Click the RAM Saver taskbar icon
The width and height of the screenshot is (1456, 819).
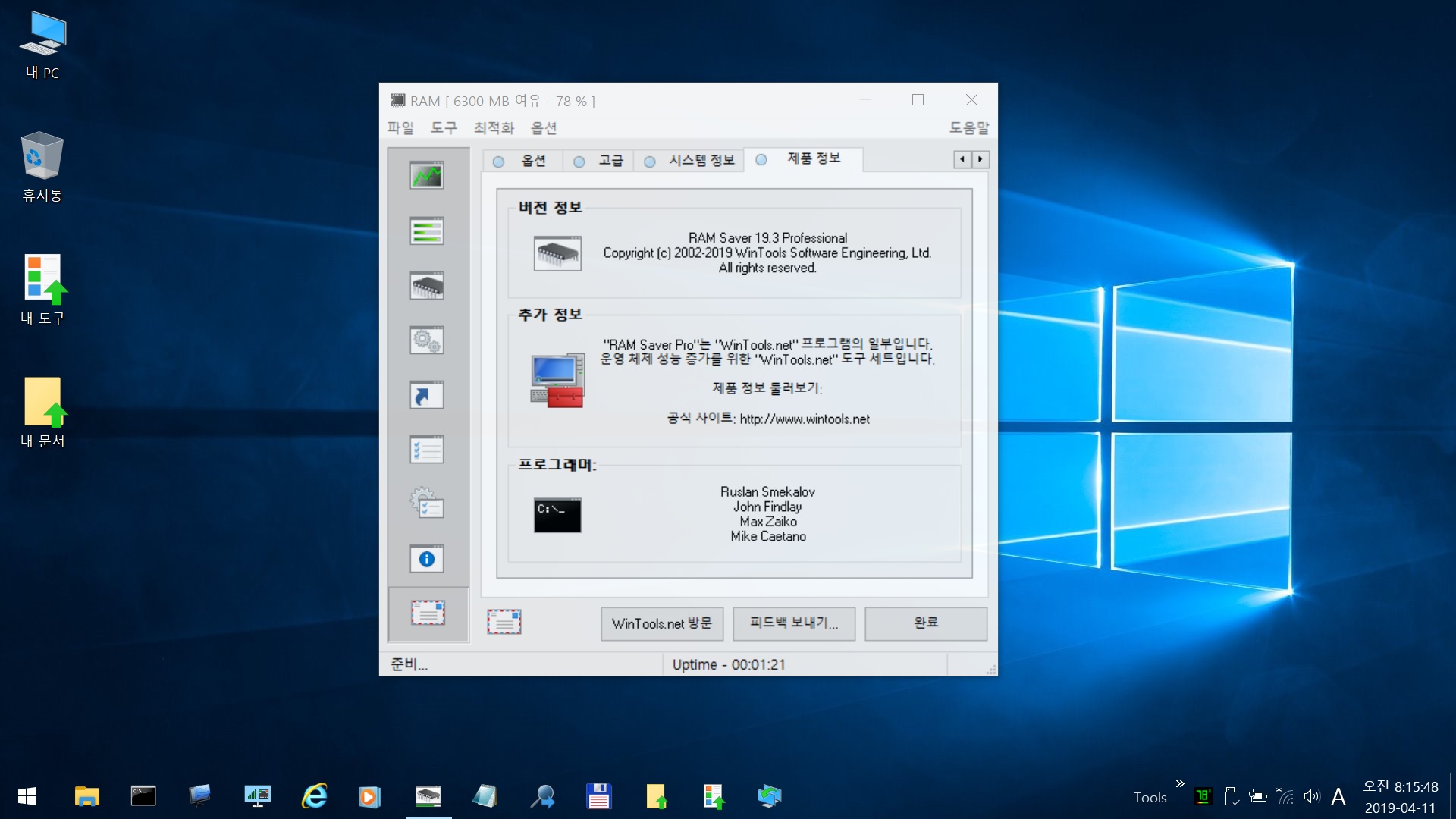point(428,796)
